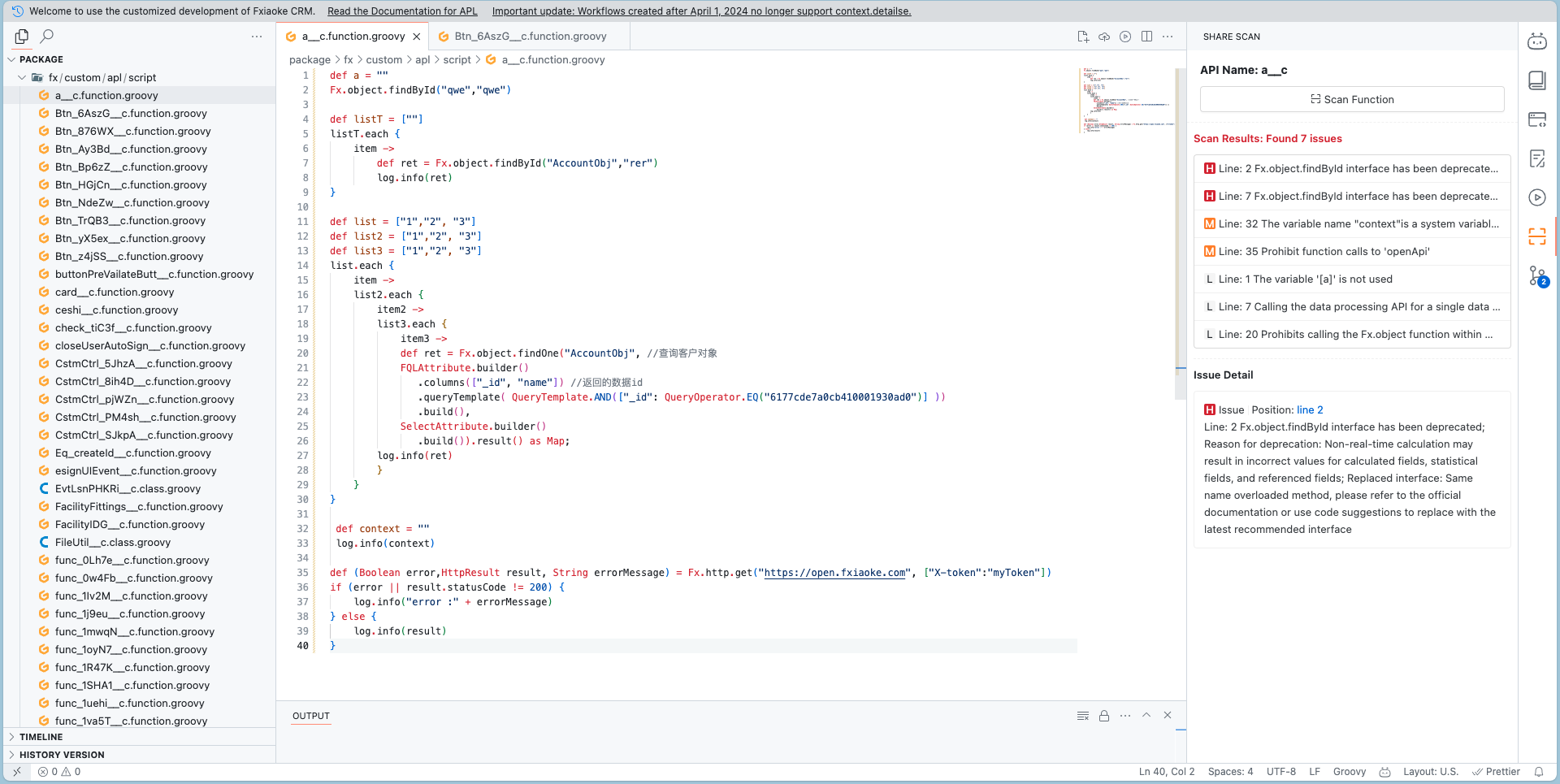Expand the TIMELINE section
Image resolution: width=1560 pixels, height=784 pixels.
click(41, 737)
